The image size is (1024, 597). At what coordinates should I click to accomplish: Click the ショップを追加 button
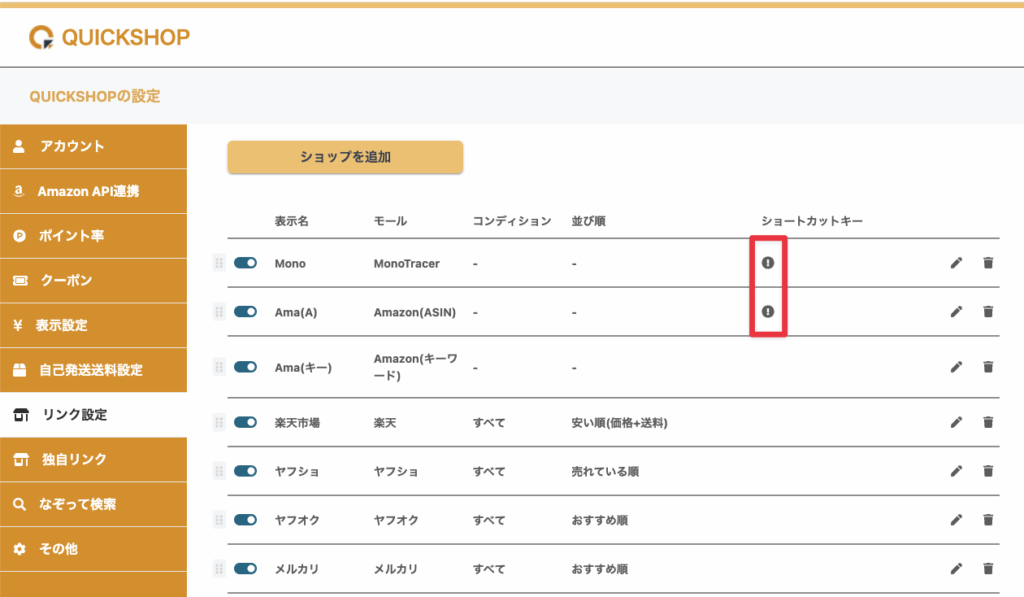point(345,157)
